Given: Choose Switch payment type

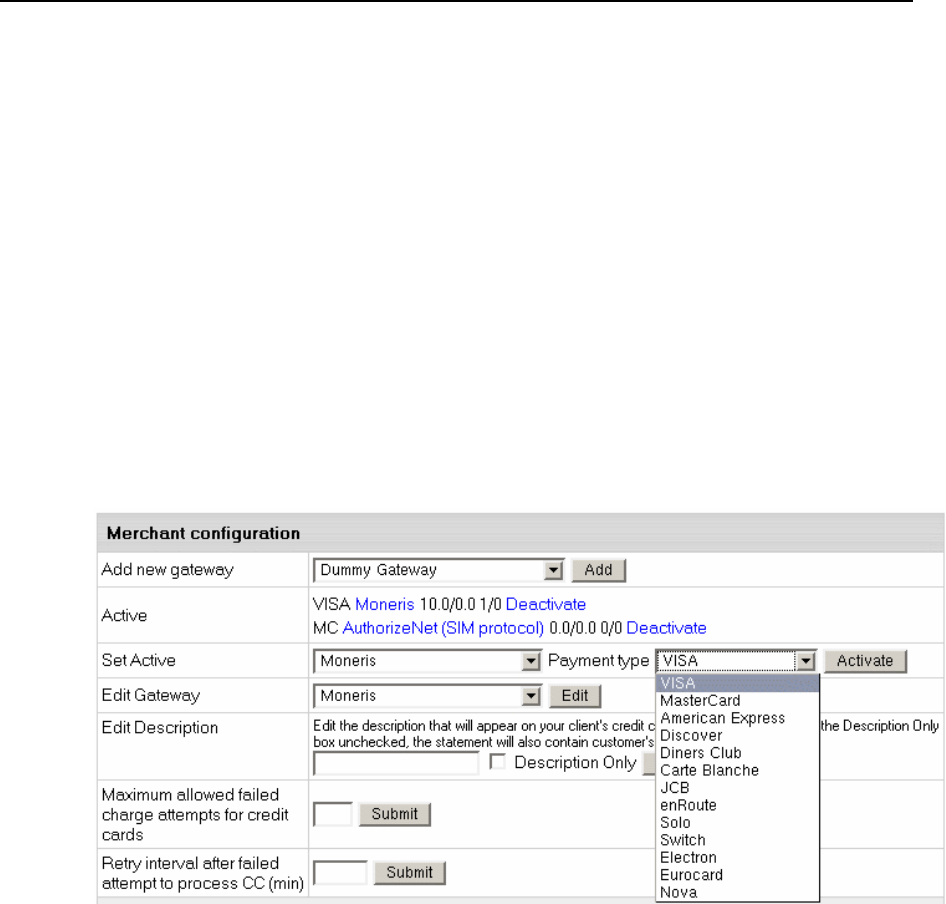Looking at the screenshot, I should (737, 840).
